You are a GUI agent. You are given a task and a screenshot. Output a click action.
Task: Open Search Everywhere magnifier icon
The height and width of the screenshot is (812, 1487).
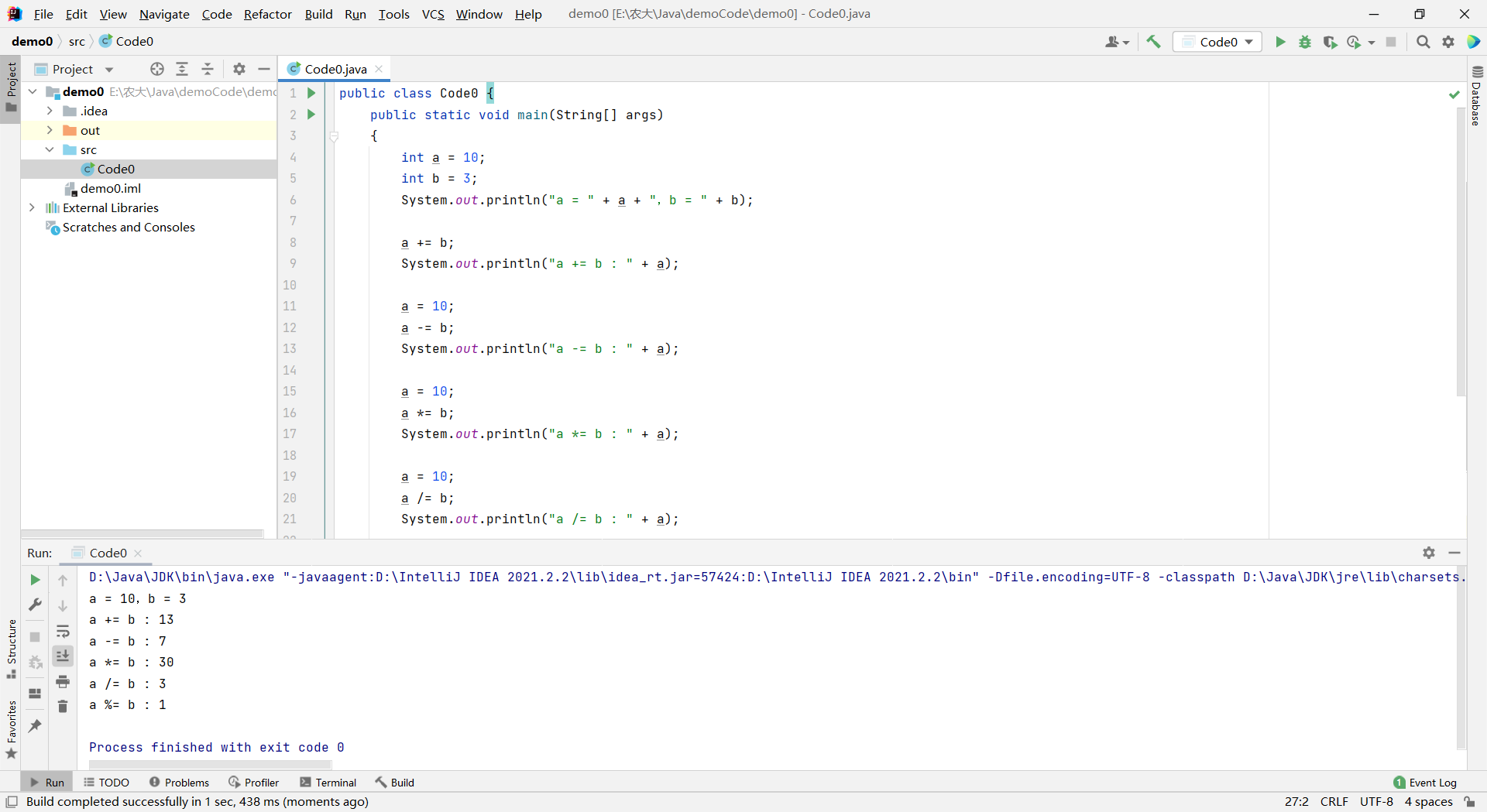1423,42
